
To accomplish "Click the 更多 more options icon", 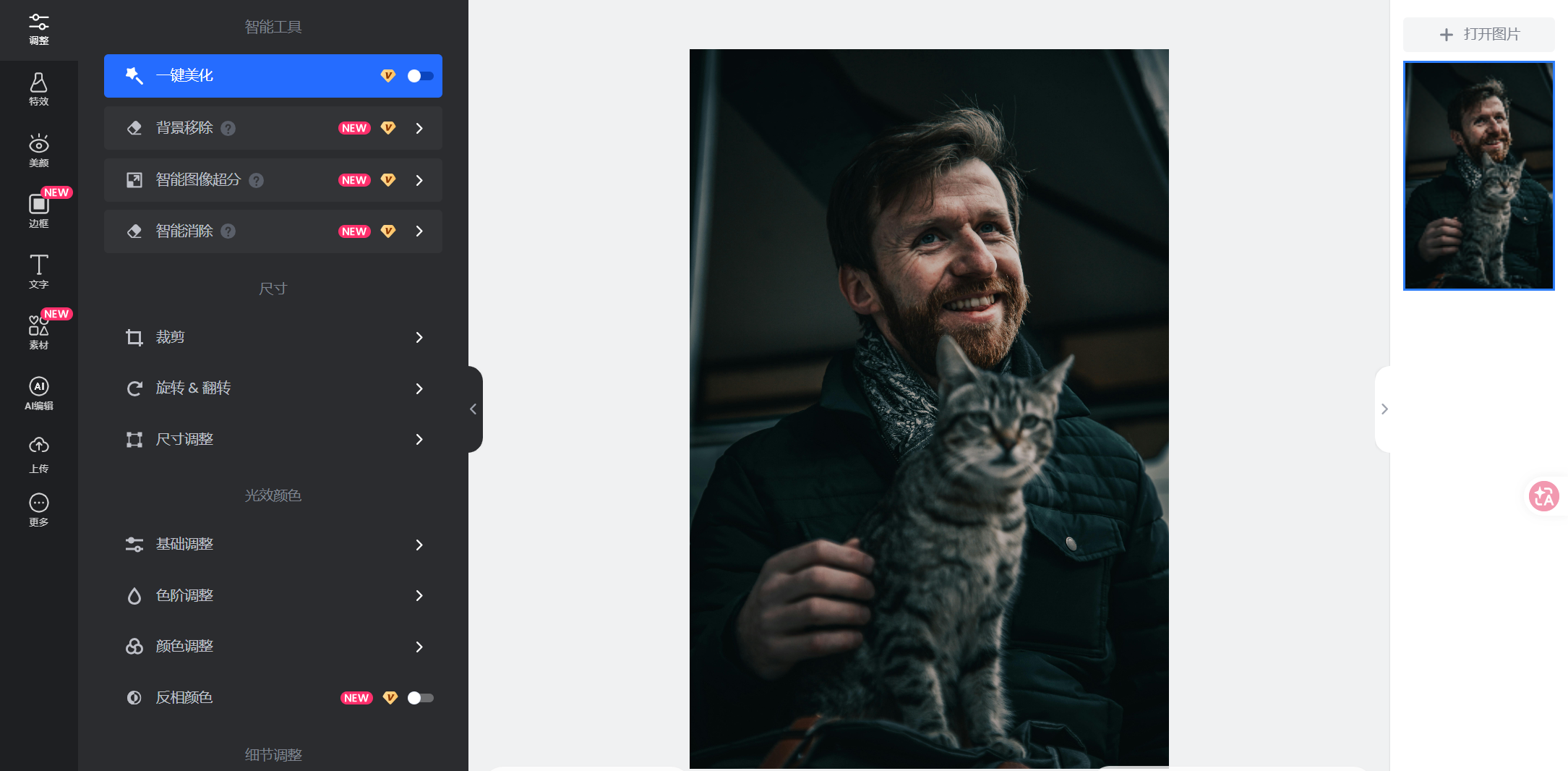I will [39, 510].
